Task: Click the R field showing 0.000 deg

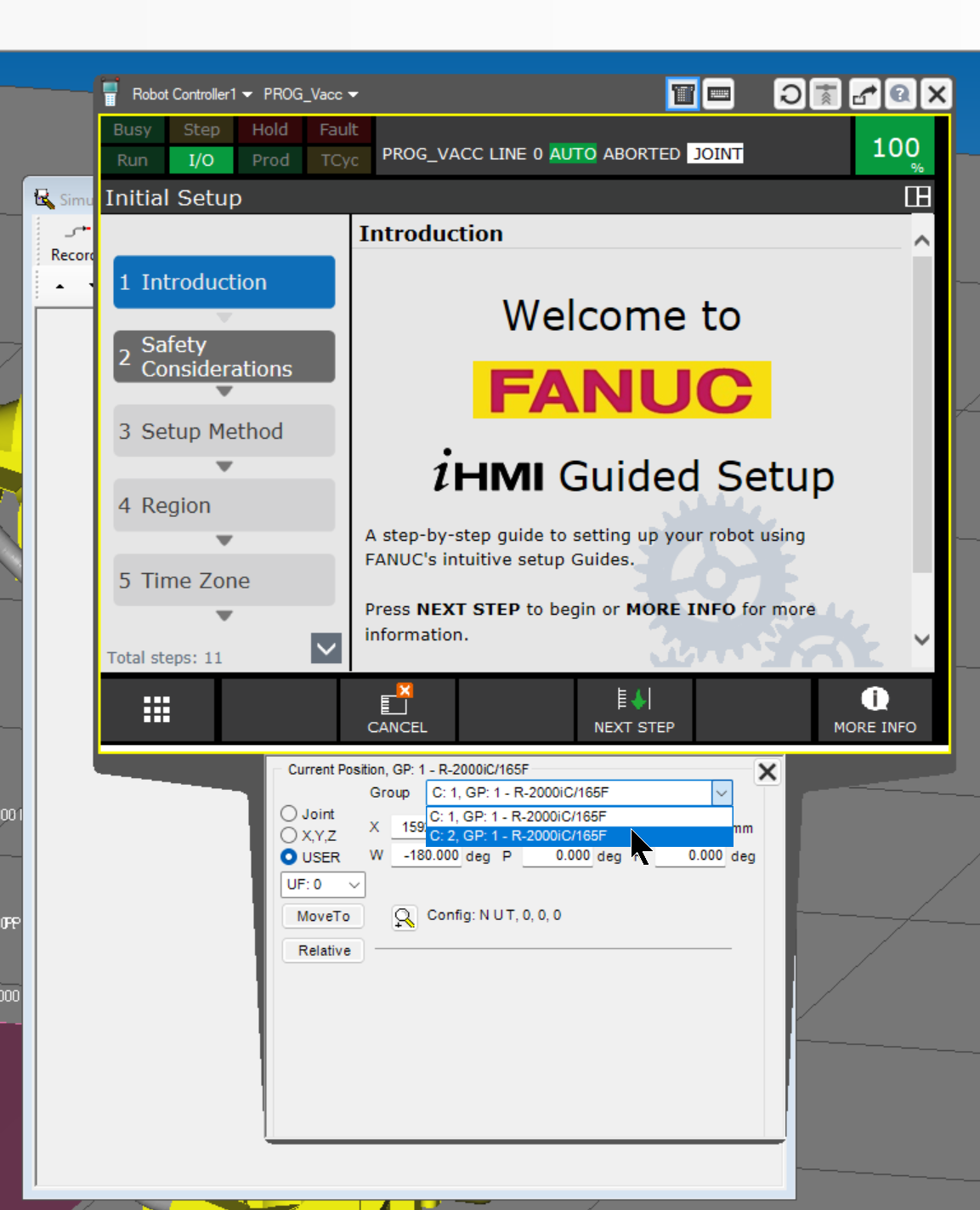Action: pos(689,855)
